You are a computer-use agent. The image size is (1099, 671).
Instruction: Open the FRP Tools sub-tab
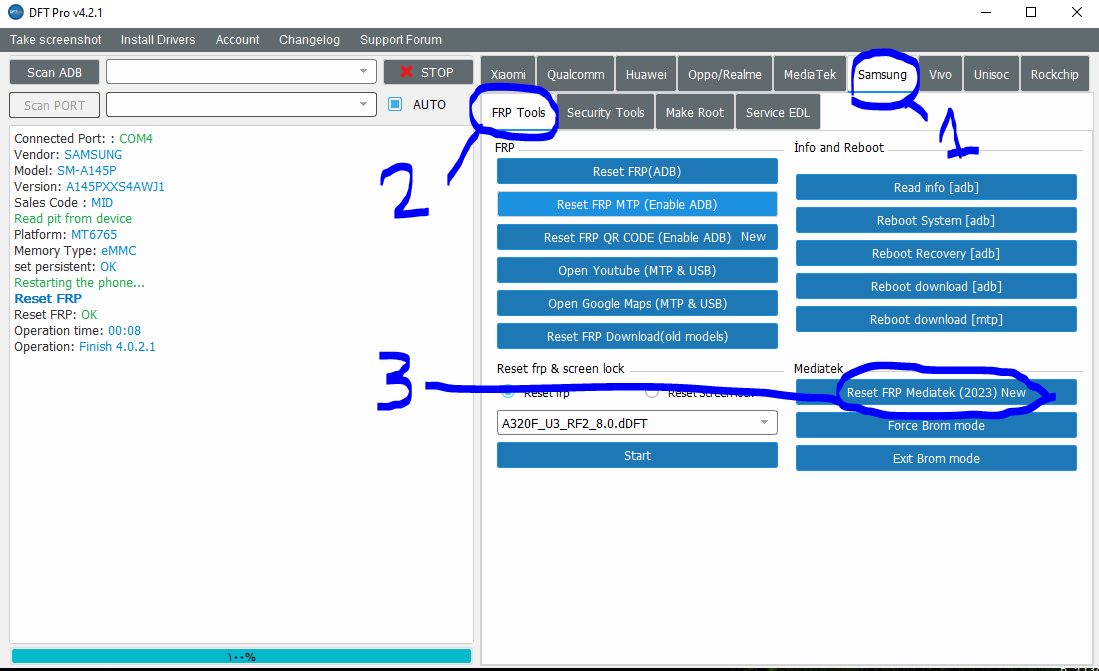click(519, 112)
